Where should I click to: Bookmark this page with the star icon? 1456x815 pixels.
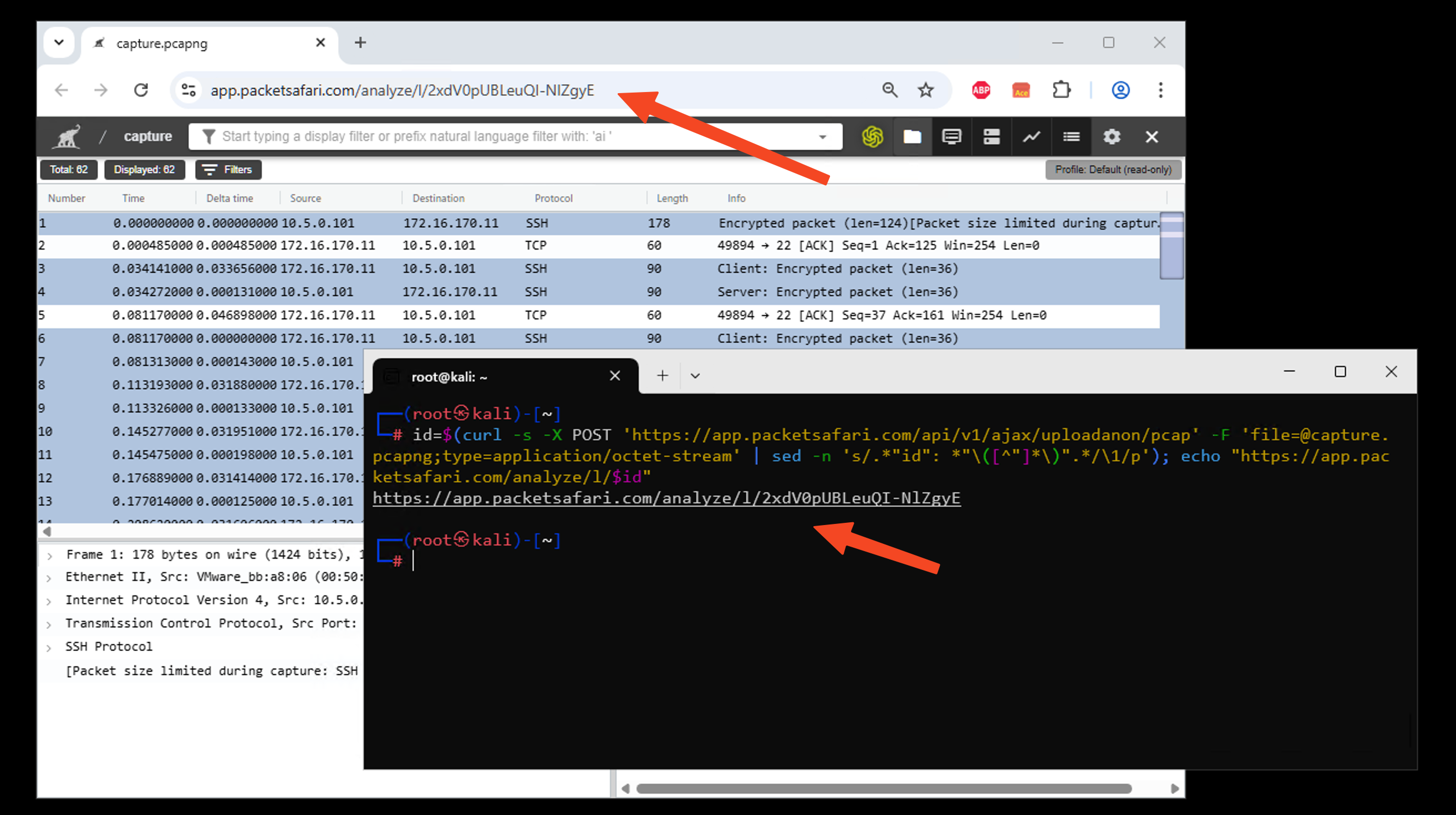(926, 90)
